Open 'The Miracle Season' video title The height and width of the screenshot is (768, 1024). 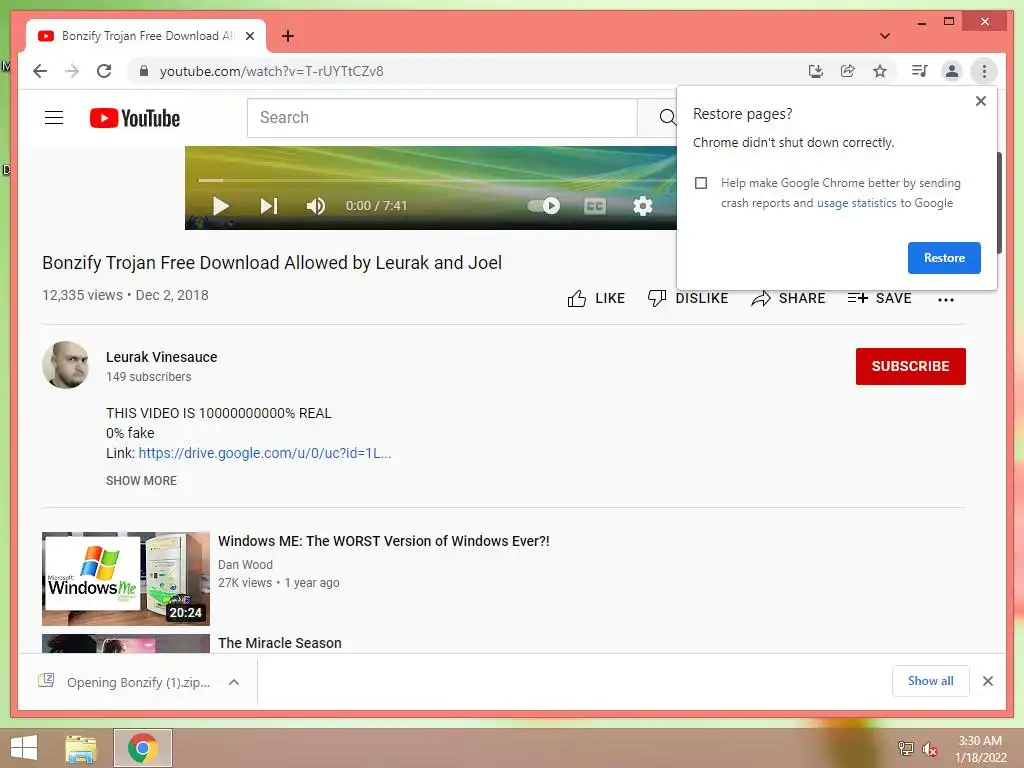280,643
